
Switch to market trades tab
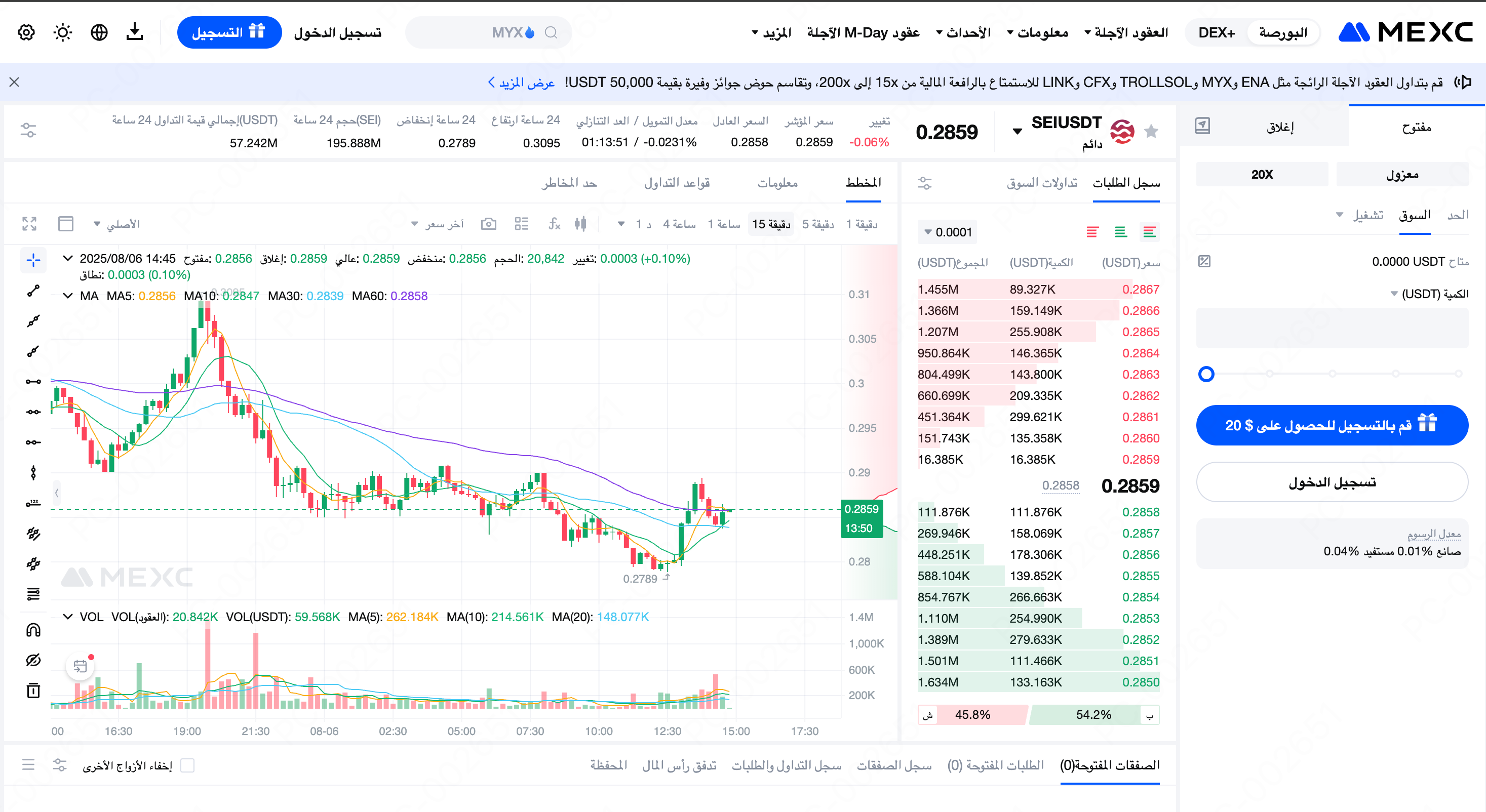point(1042,183)
